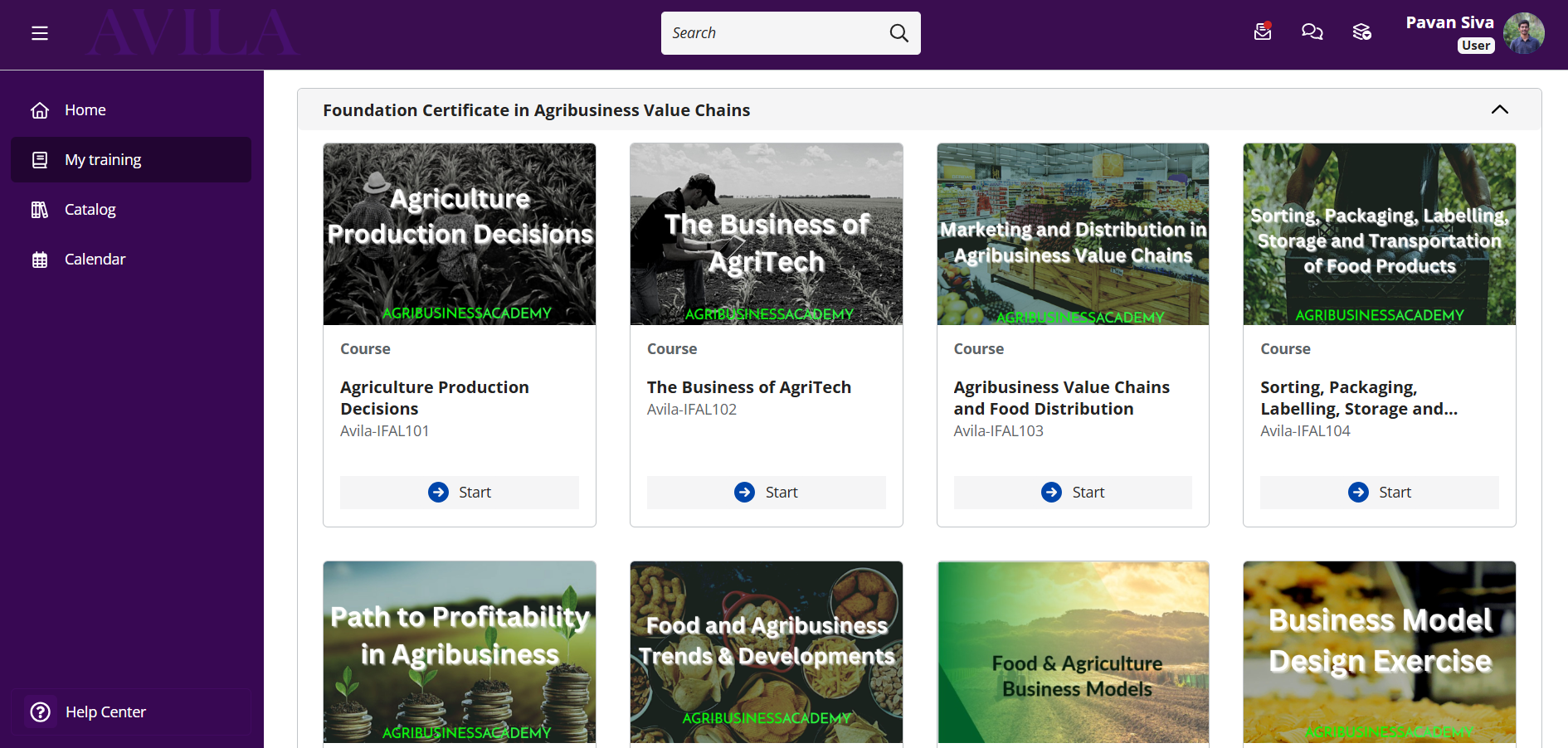Open Path to Profitability in Agribusiness thumbnail

tap(460, 652)
